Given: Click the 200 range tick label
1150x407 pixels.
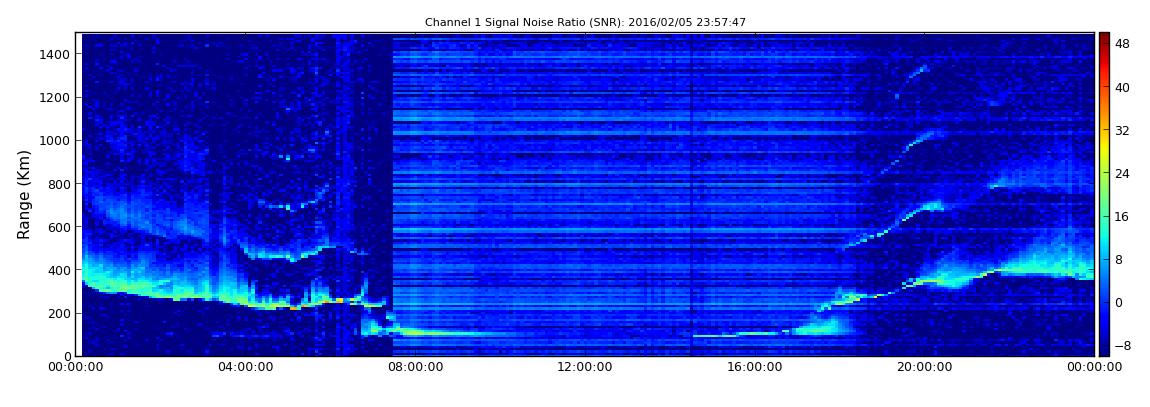Looking at the screenshot, I should [x=59, y=314].
